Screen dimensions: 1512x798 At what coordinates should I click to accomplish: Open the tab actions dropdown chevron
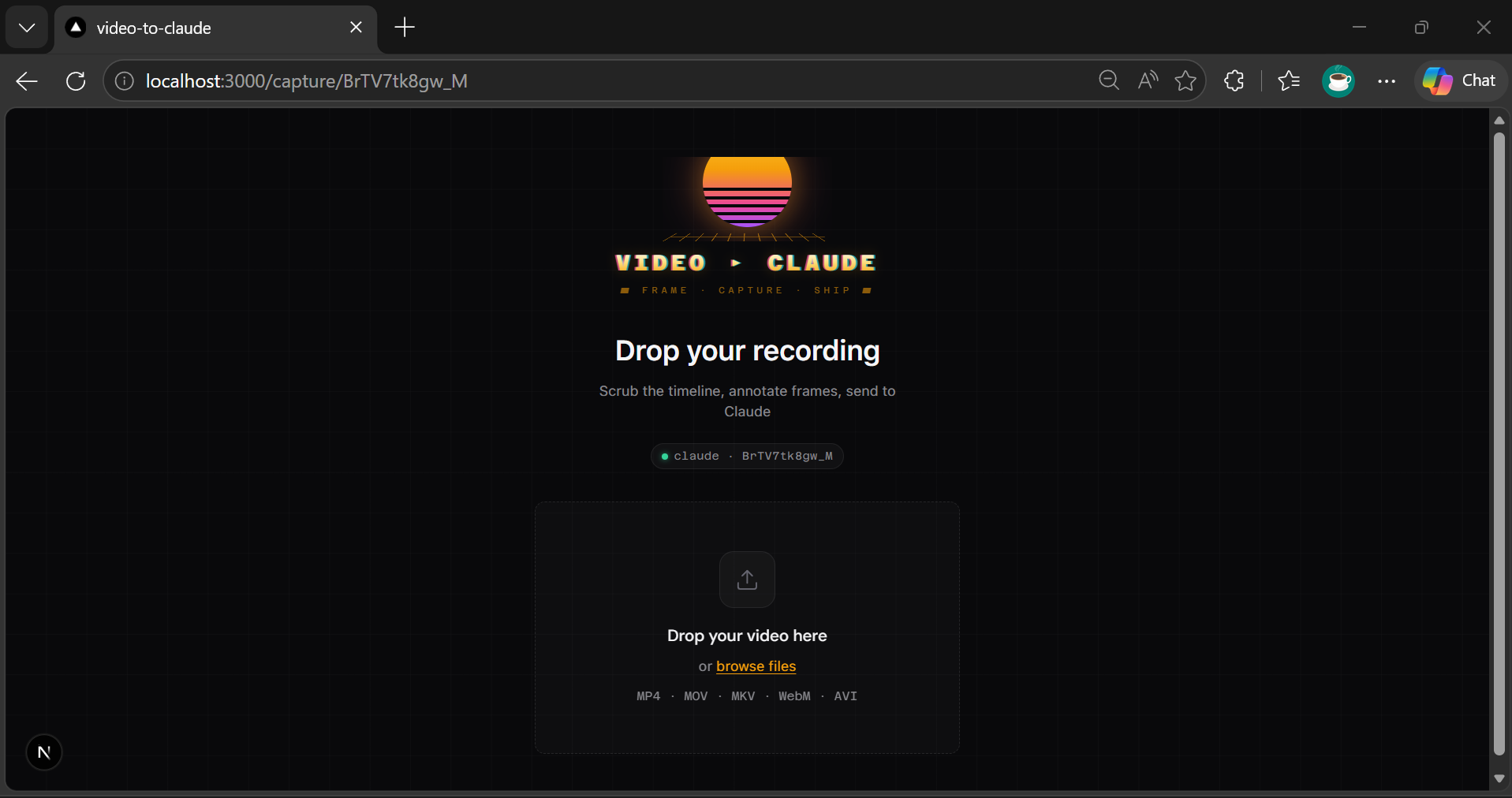pyautogui.click(x=27, y=28)
